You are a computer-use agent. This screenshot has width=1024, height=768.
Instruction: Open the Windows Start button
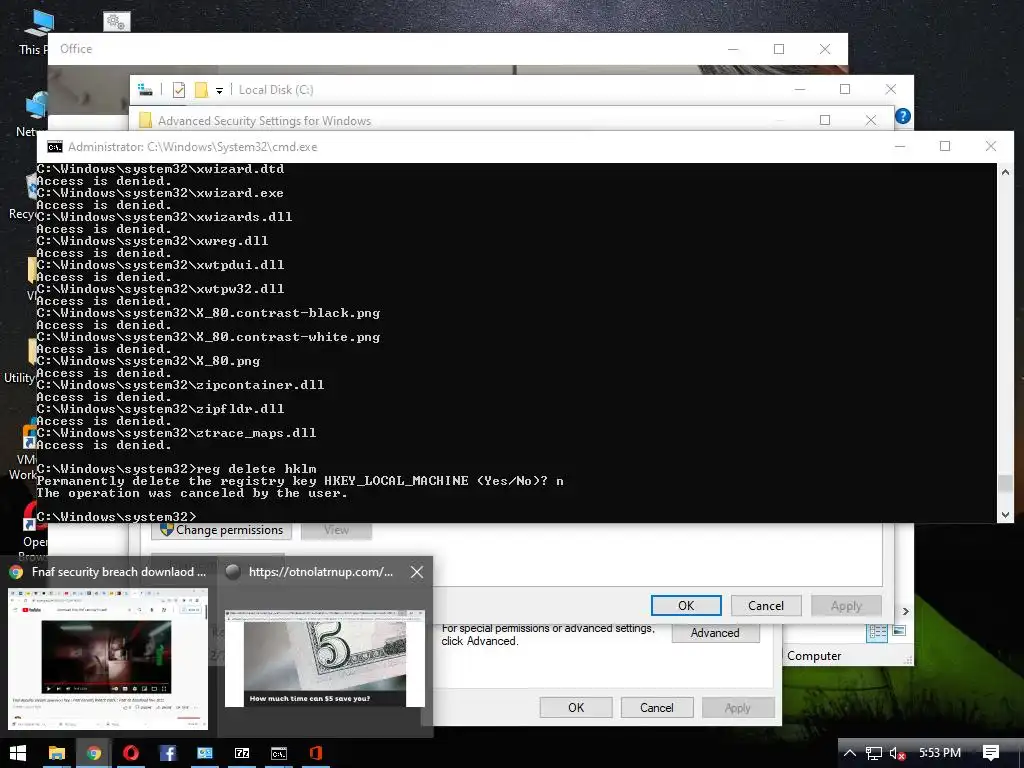tap(18, 753)
